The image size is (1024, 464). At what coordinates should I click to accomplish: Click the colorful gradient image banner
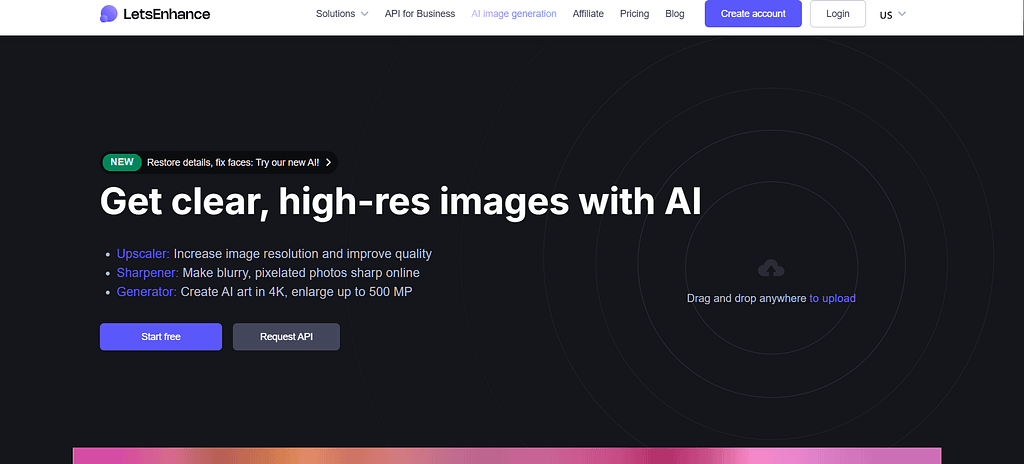point(507,456)
